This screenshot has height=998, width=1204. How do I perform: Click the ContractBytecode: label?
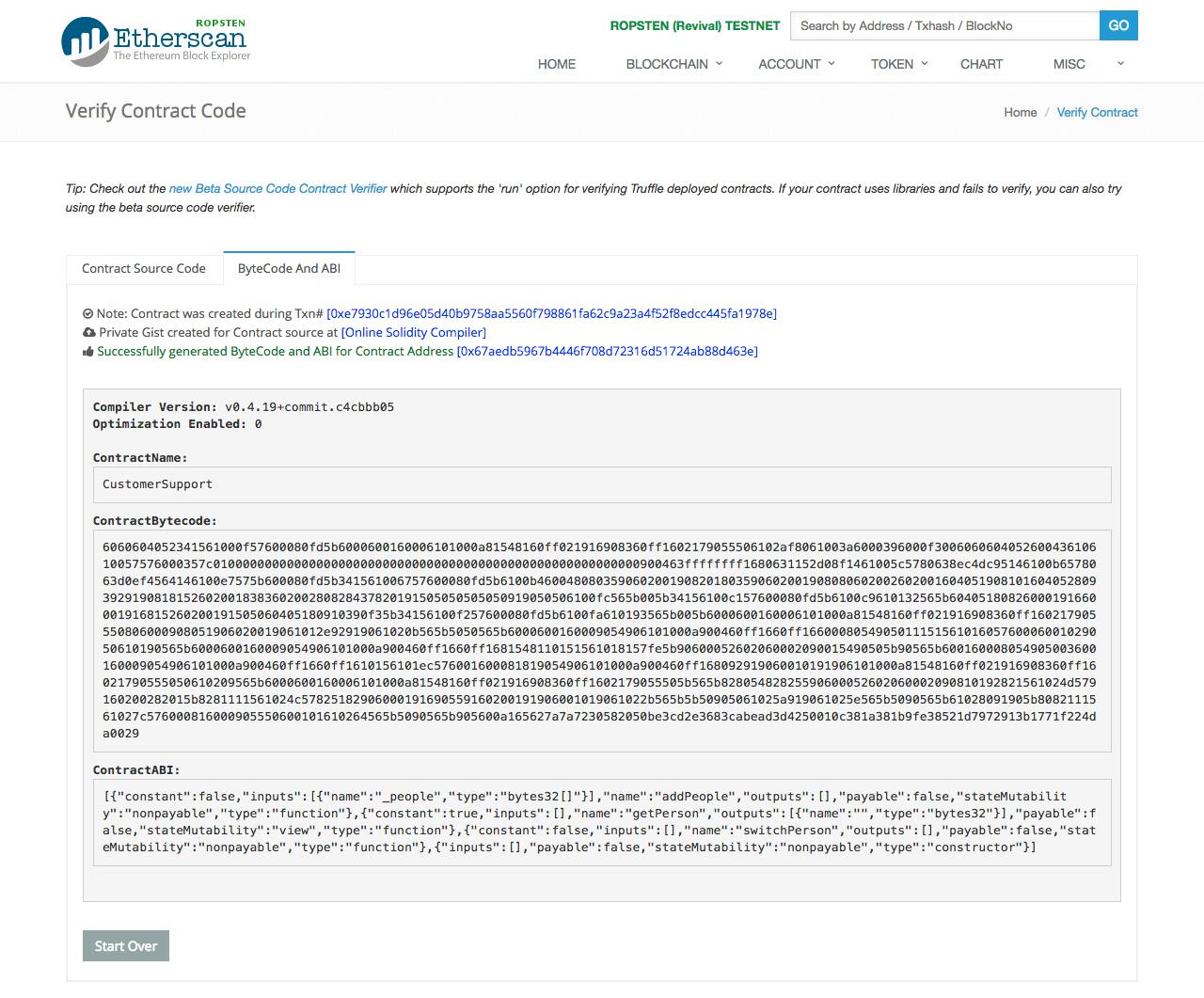154,520
